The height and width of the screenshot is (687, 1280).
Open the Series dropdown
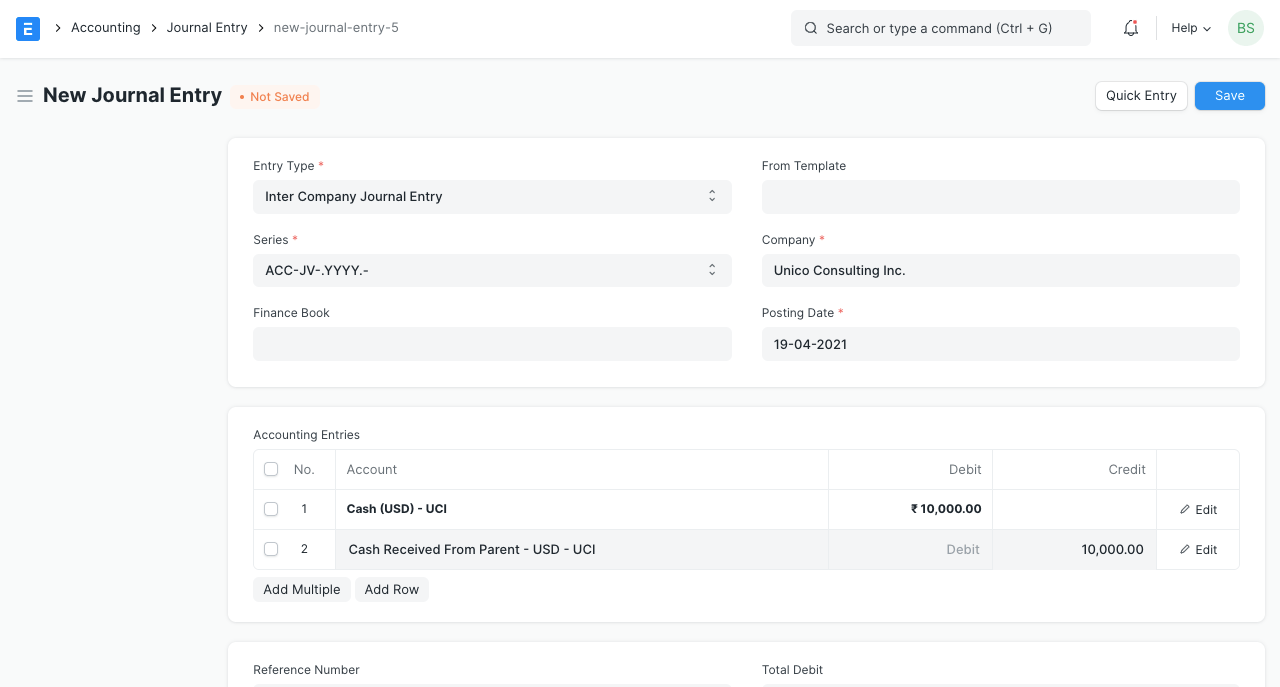492,270
